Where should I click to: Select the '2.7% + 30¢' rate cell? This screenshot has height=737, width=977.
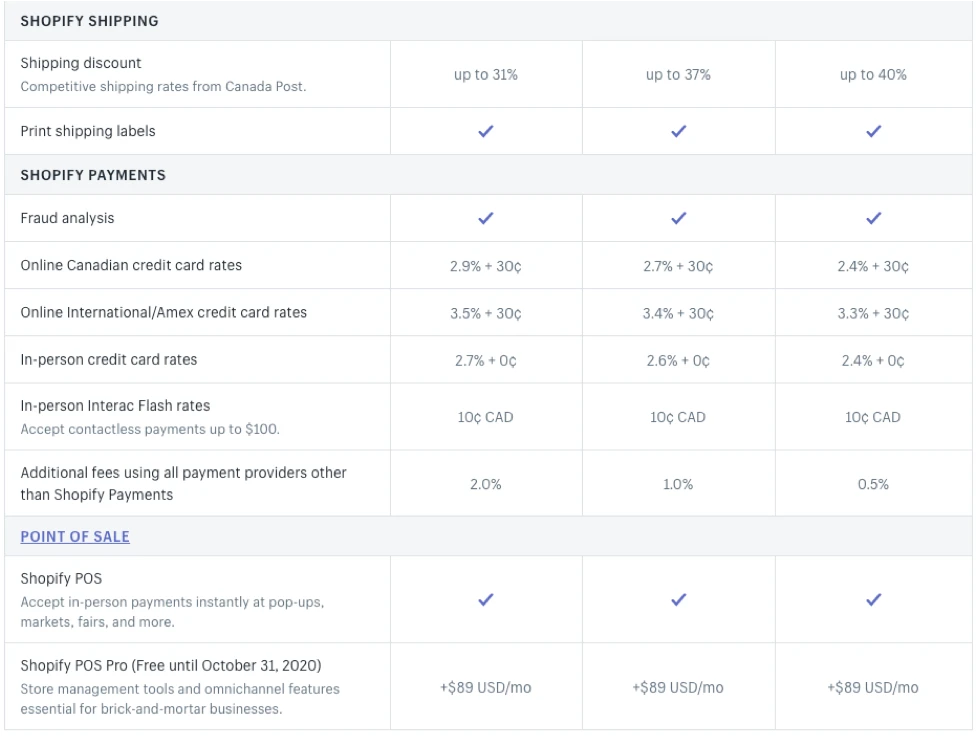pyautogui.click(x=678, y=266)
